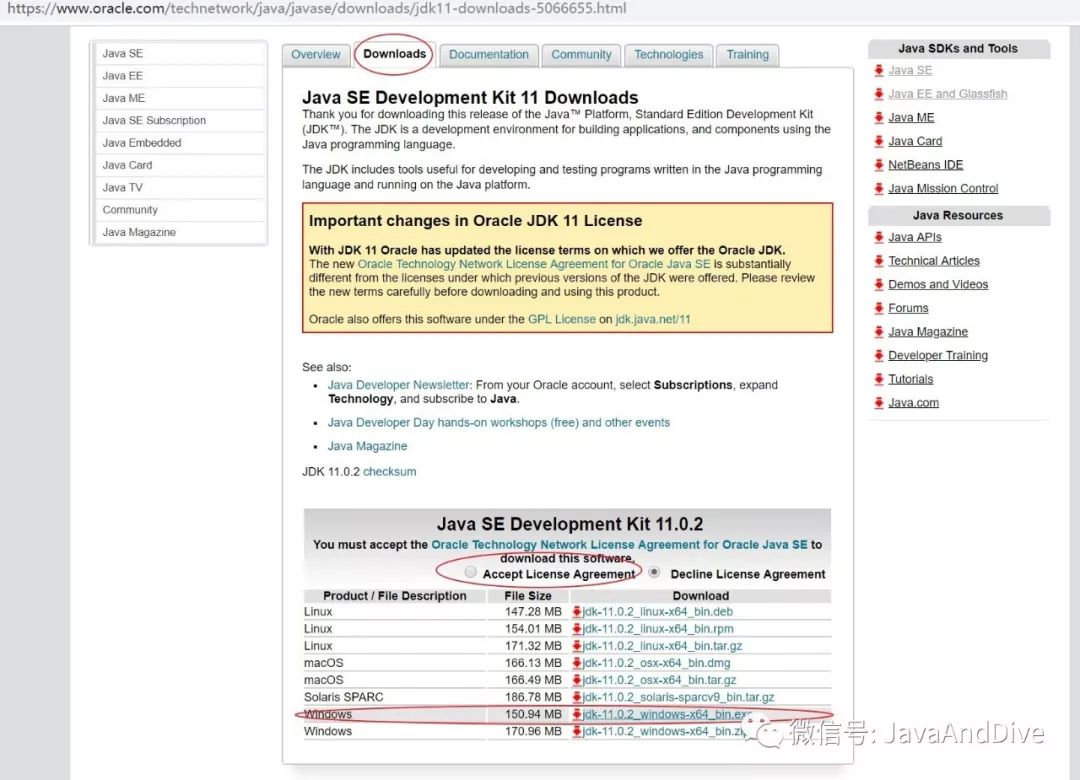Open license agreement link in the 11.0.2 download table header
Viewport: 1080px width, 780px height.
click(619, 544)
